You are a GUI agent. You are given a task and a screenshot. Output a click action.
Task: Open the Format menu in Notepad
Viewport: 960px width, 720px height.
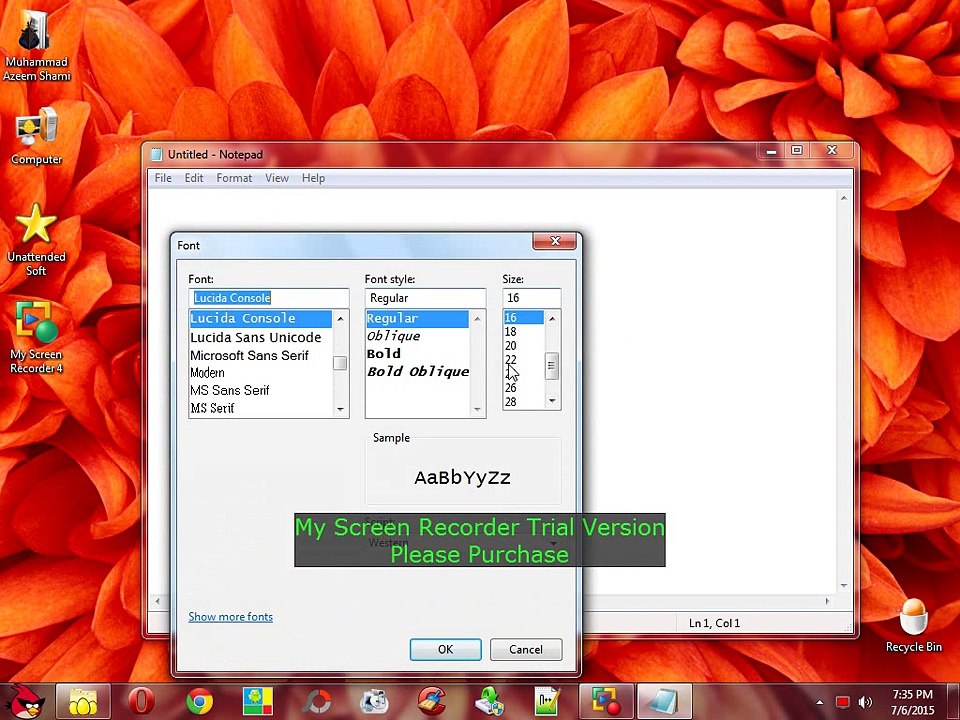pyautogui.click(x=234, y=178)
